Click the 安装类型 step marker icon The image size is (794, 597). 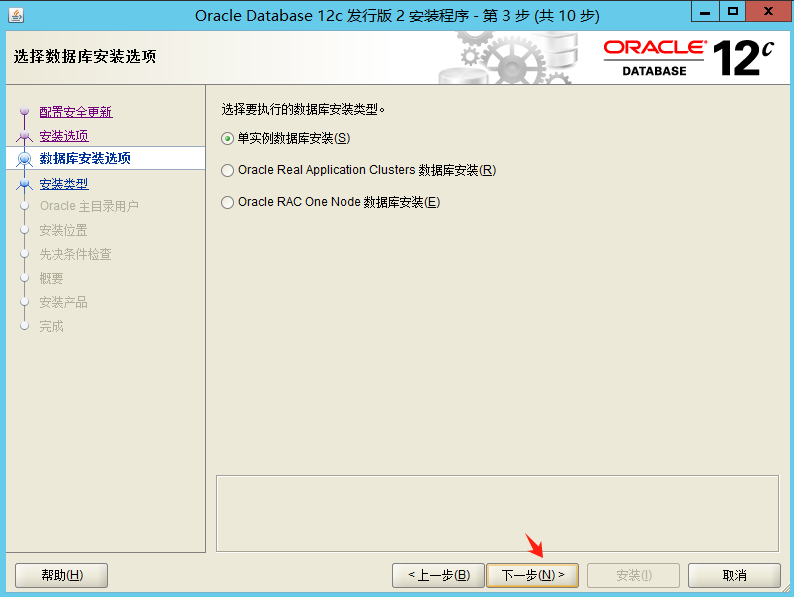tap(24, 184)
